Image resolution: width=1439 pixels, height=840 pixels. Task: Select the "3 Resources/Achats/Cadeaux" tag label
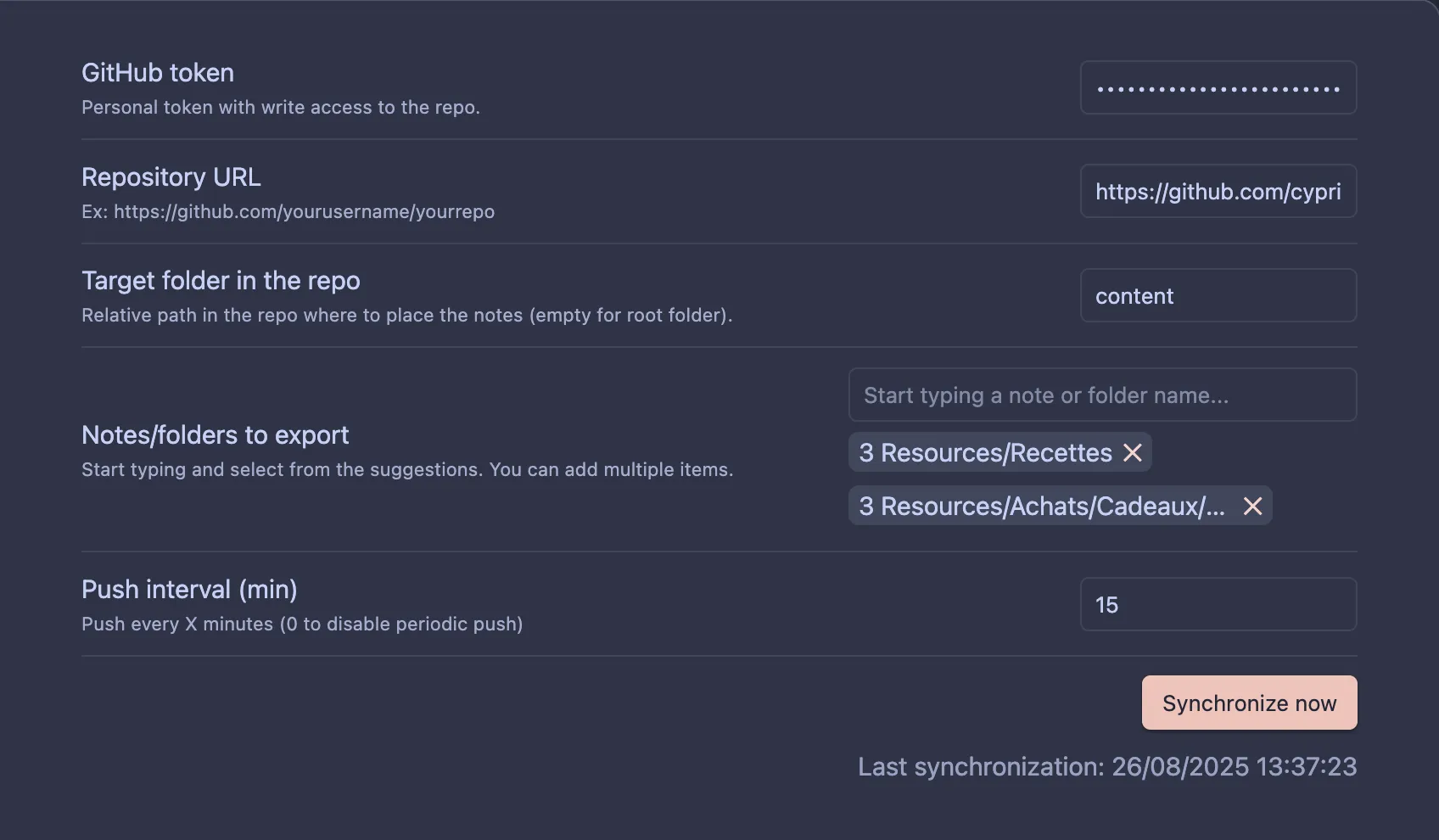tap(1042, 506)
